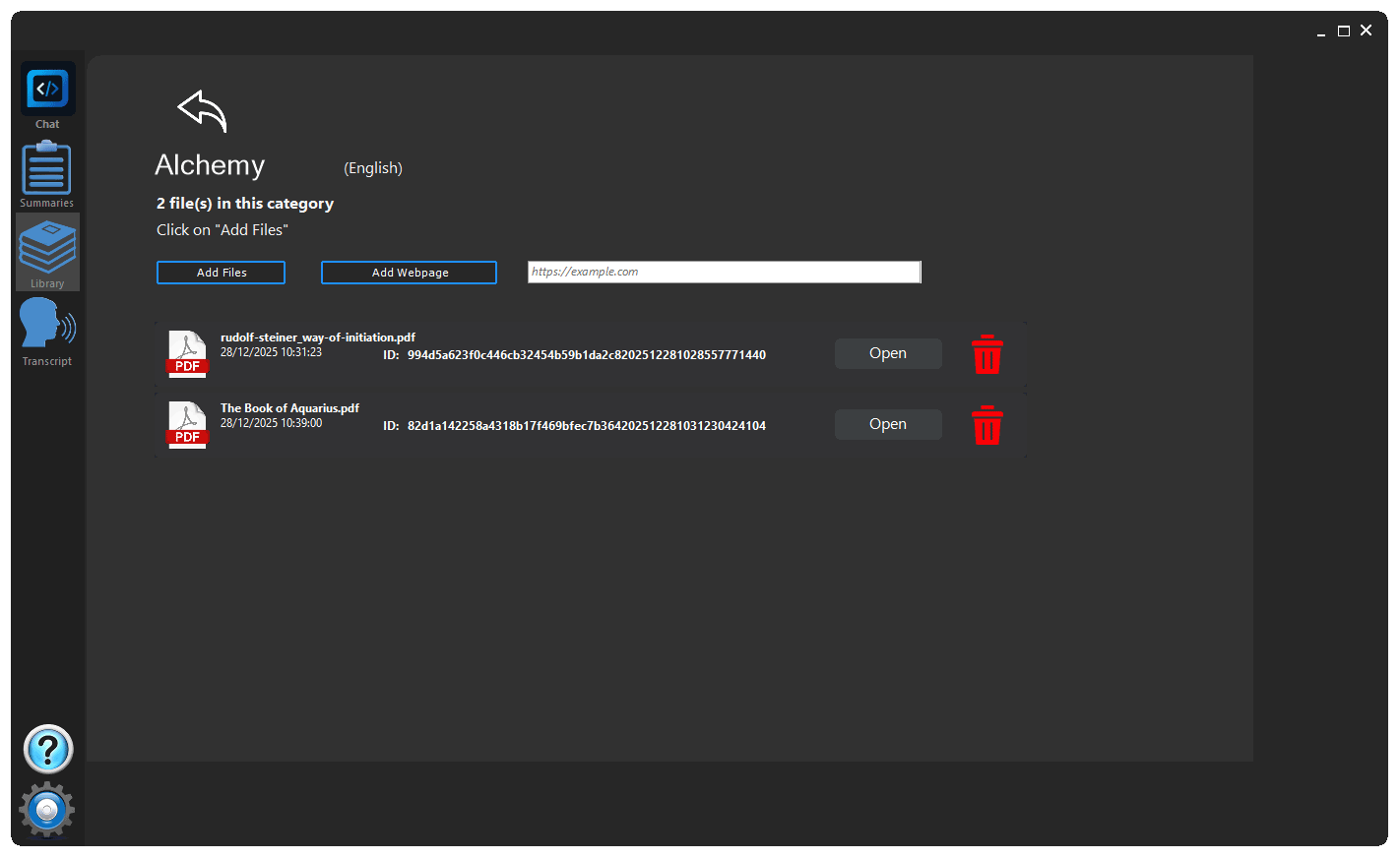
Task: Open the Transcript speaking-head icon
Action: (46, 326)
